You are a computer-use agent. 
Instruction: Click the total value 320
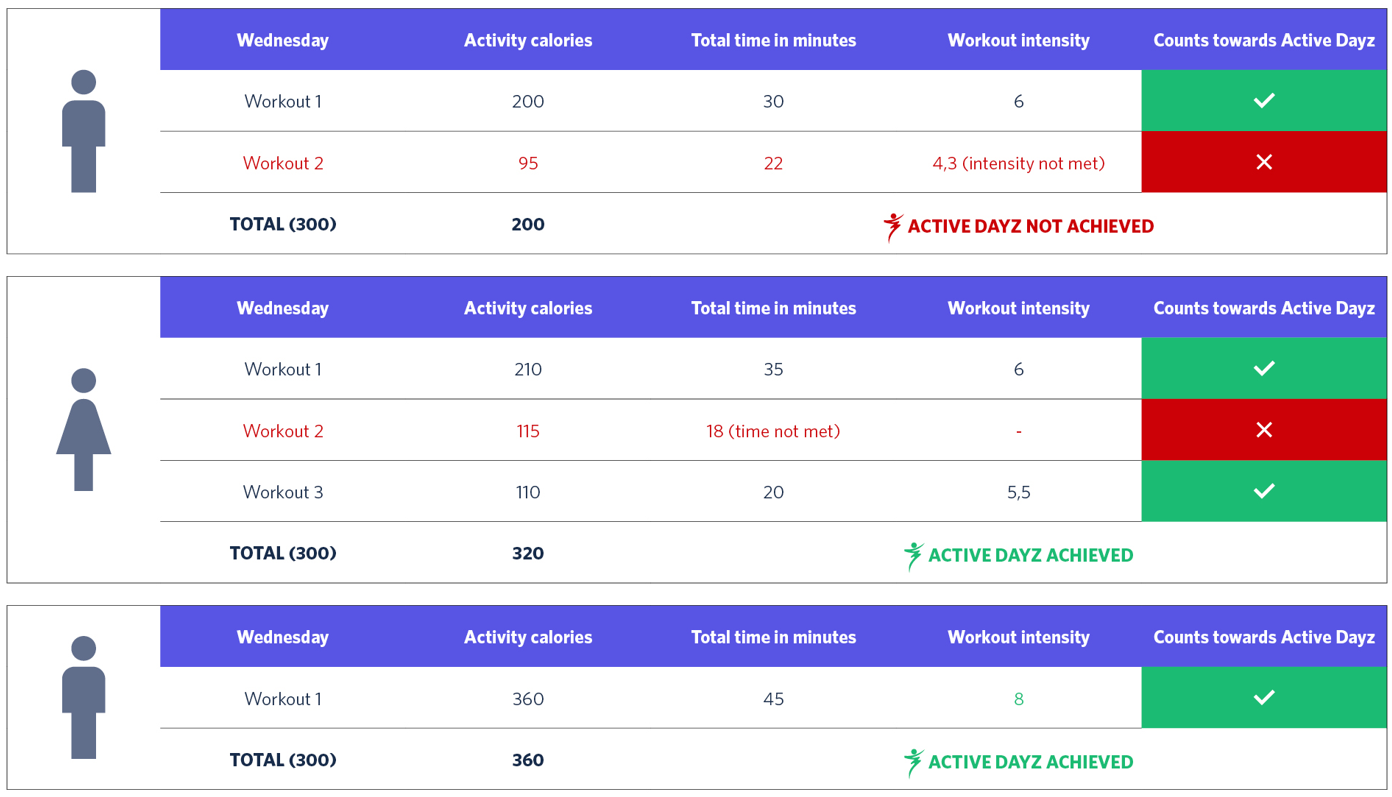point(528,553)
